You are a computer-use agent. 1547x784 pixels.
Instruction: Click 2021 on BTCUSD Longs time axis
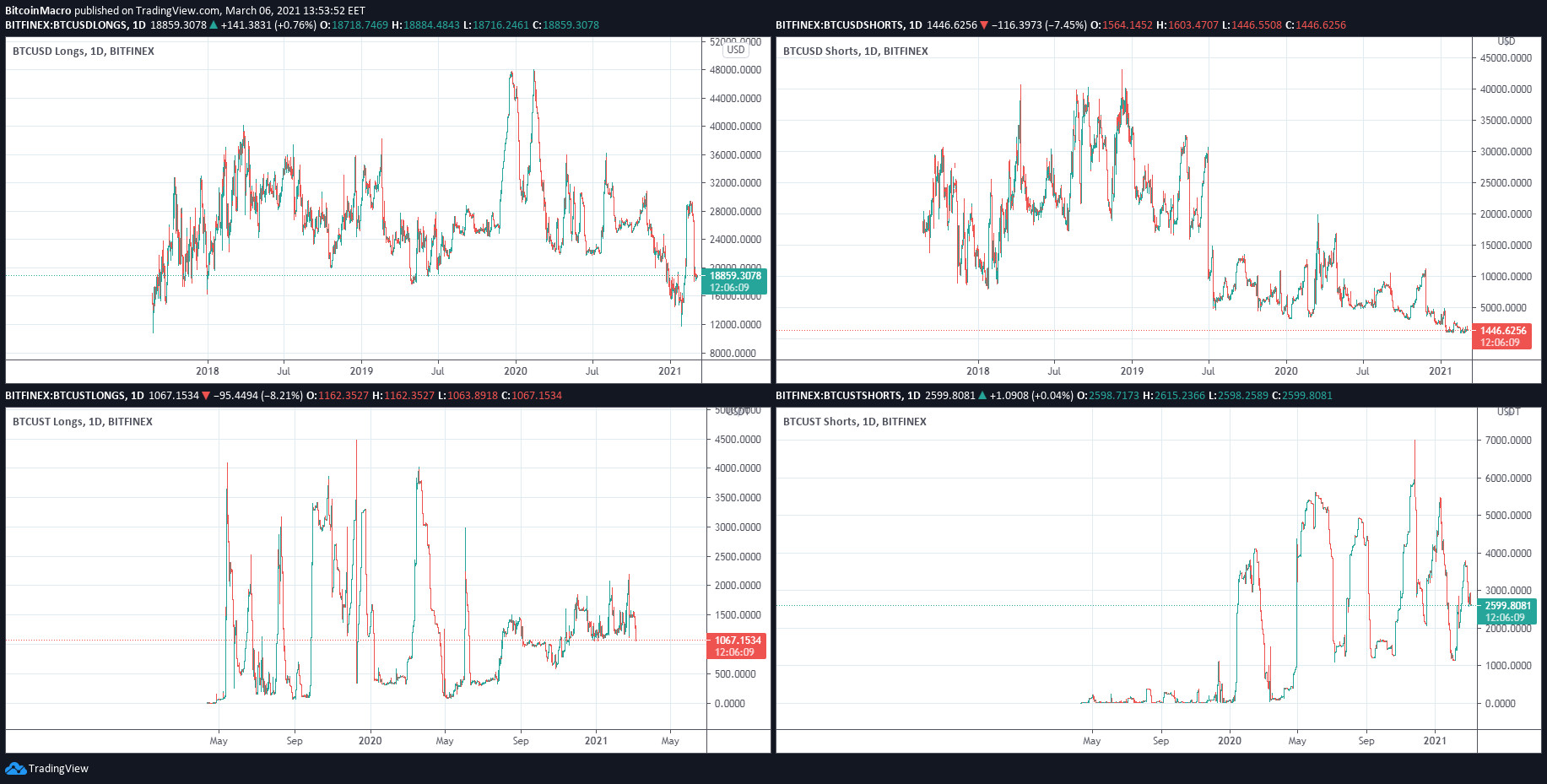pyautogui.click(x=670, y=371)
